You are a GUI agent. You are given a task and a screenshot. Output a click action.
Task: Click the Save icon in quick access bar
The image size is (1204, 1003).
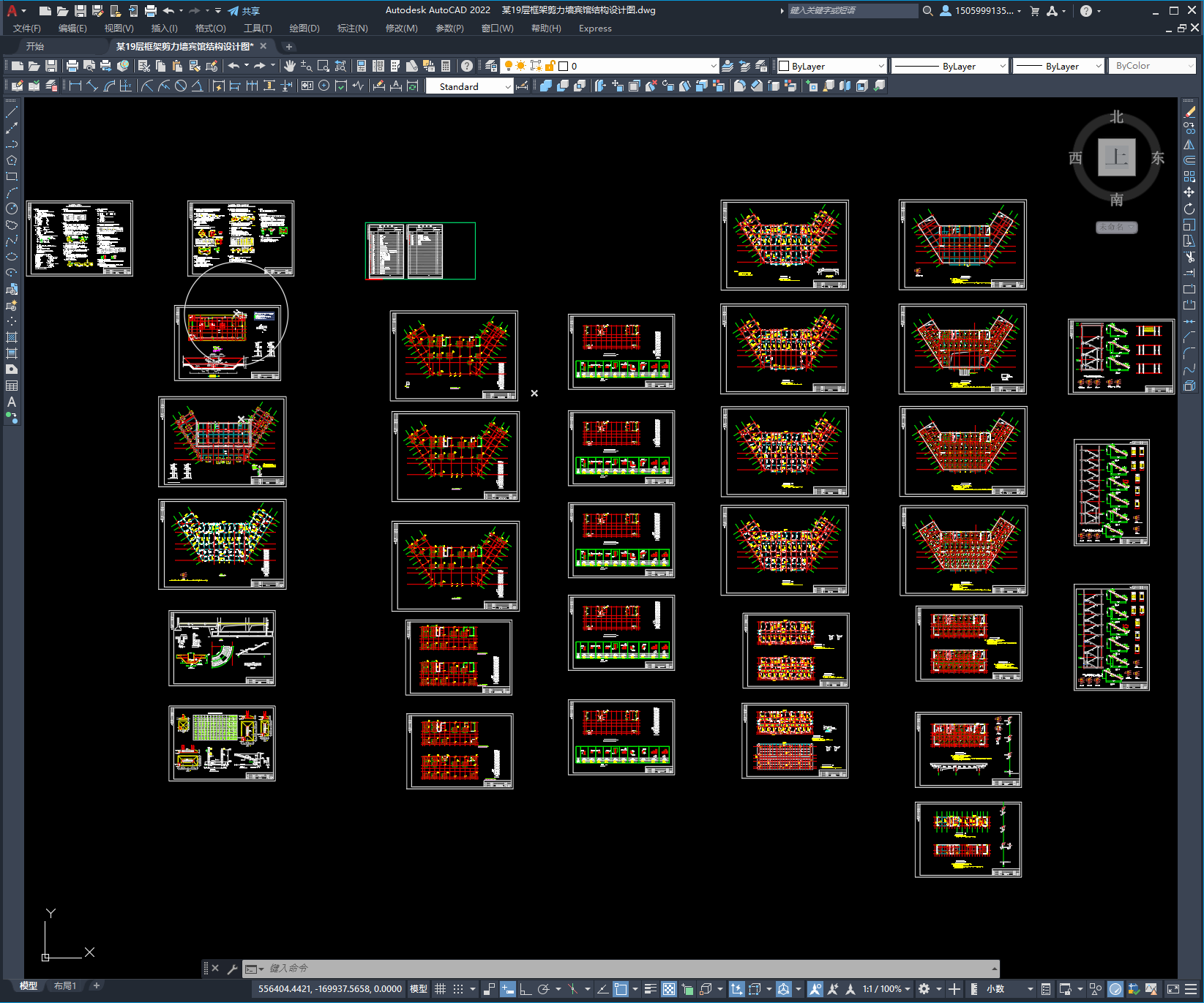[x=81, y=10]
